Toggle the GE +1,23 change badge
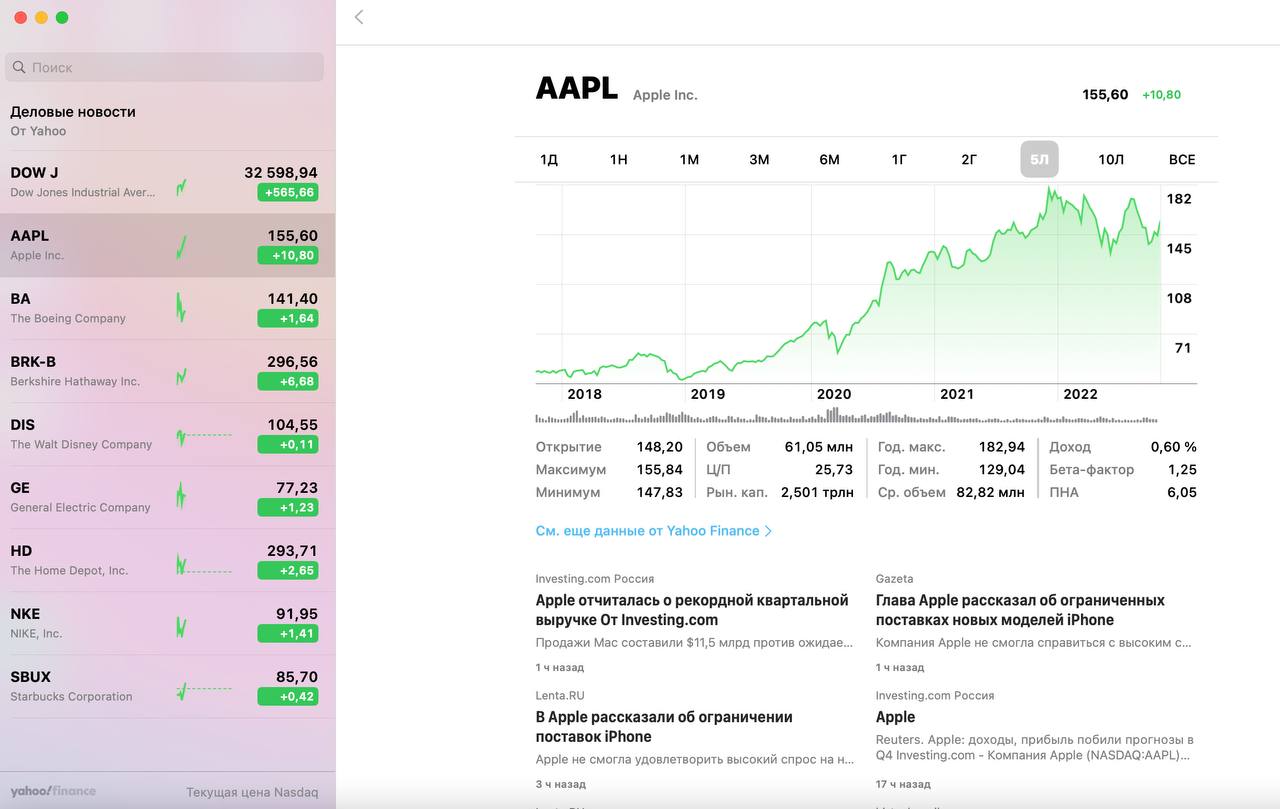 point(287,508)
